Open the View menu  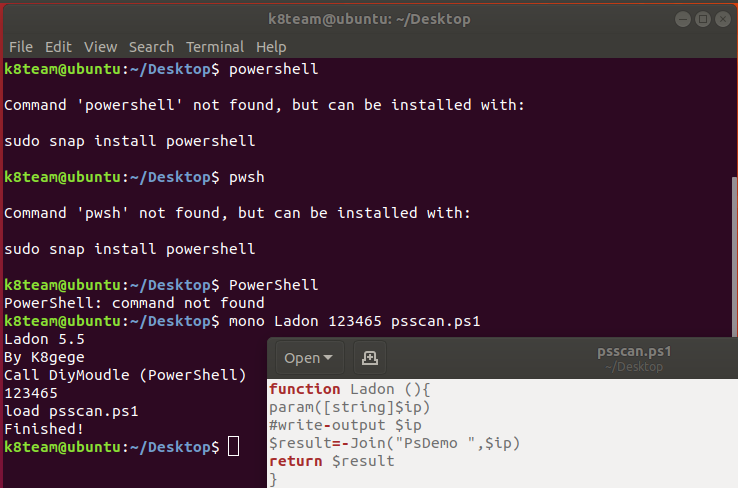(100, 47)
